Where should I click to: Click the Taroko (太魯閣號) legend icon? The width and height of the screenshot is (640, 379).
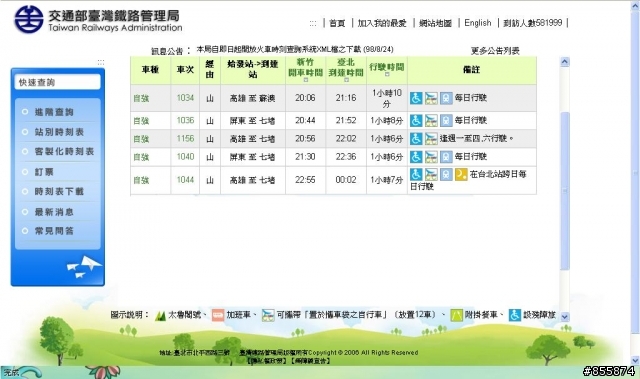coord(160,315)
